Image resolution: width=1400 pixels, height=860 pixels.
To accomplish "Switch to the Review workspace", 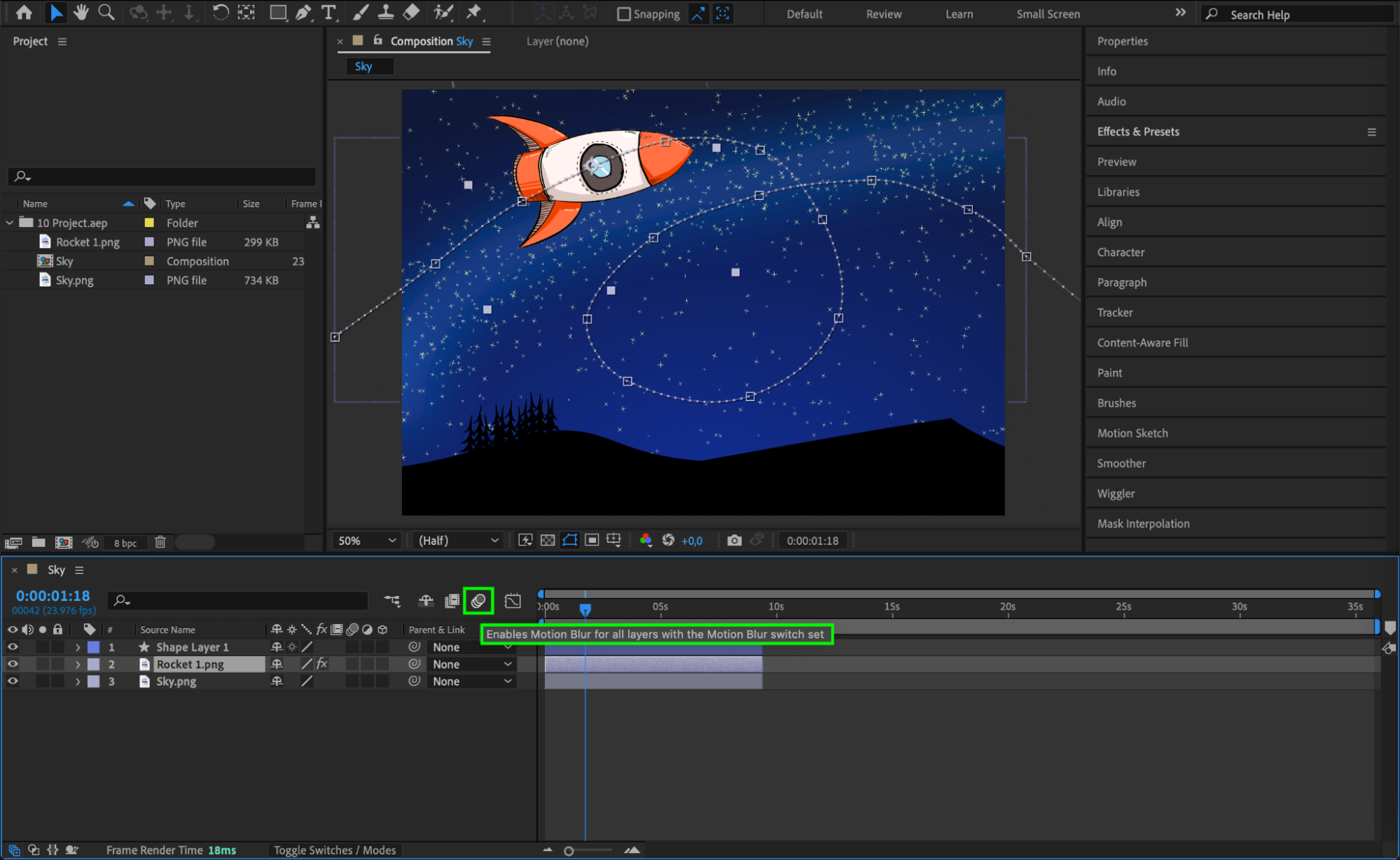I will coord(883,14).
